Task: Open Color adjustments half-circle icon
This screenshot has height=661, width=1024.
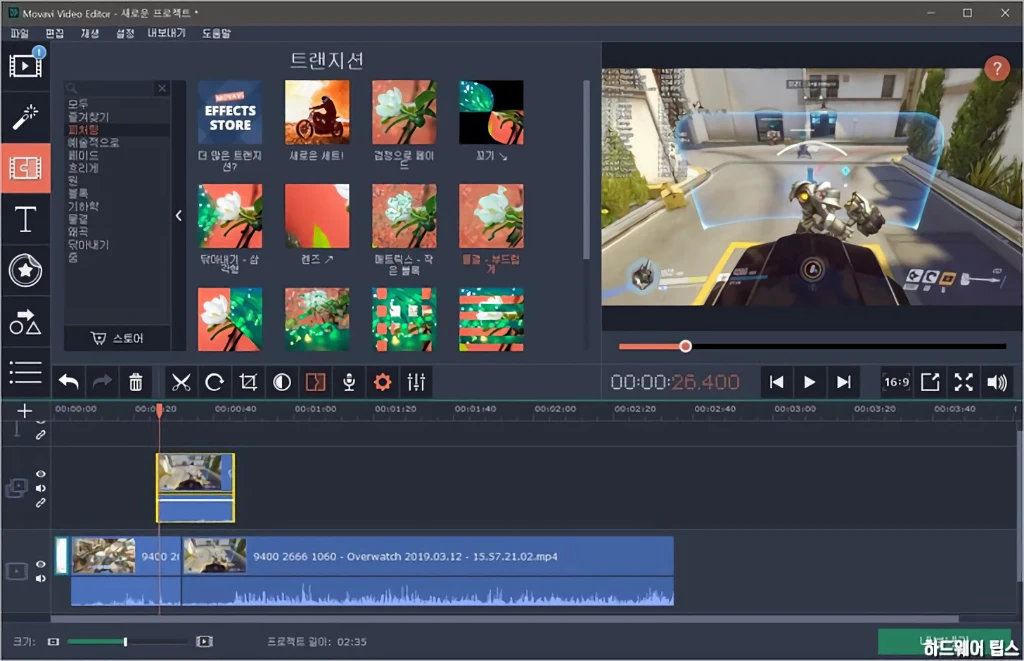Action: [x=282, y=382]
